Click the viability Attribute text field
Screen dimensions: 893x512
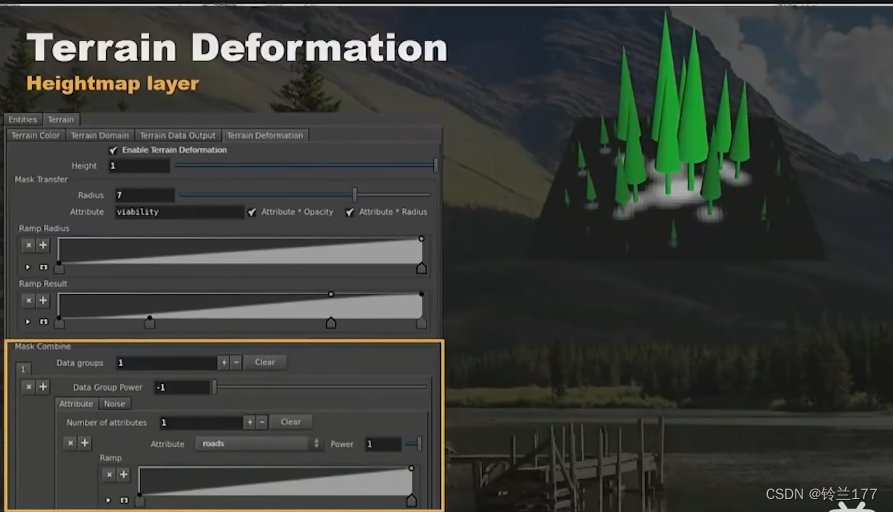(x=179, y=212)
